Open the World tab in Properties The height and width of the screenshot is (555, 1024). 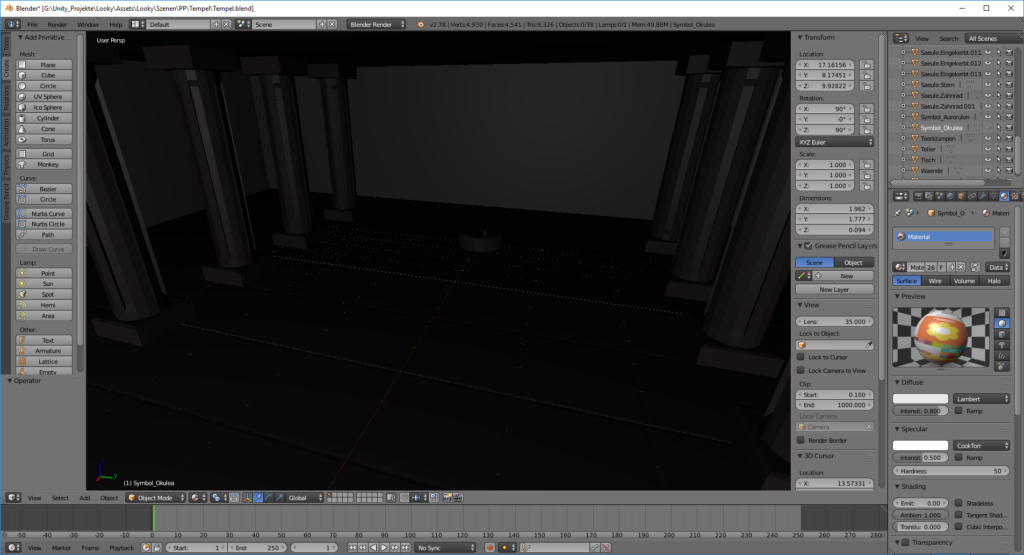[950, 196]
